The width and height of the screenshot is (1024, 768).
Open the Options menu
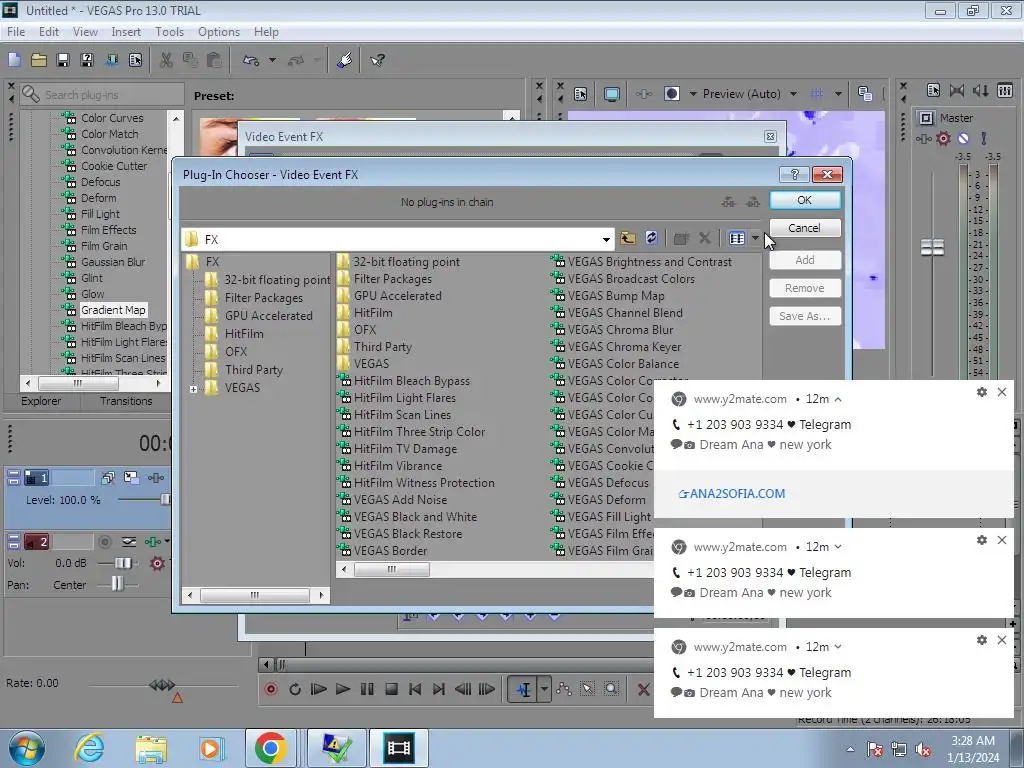tap(219, 31)
